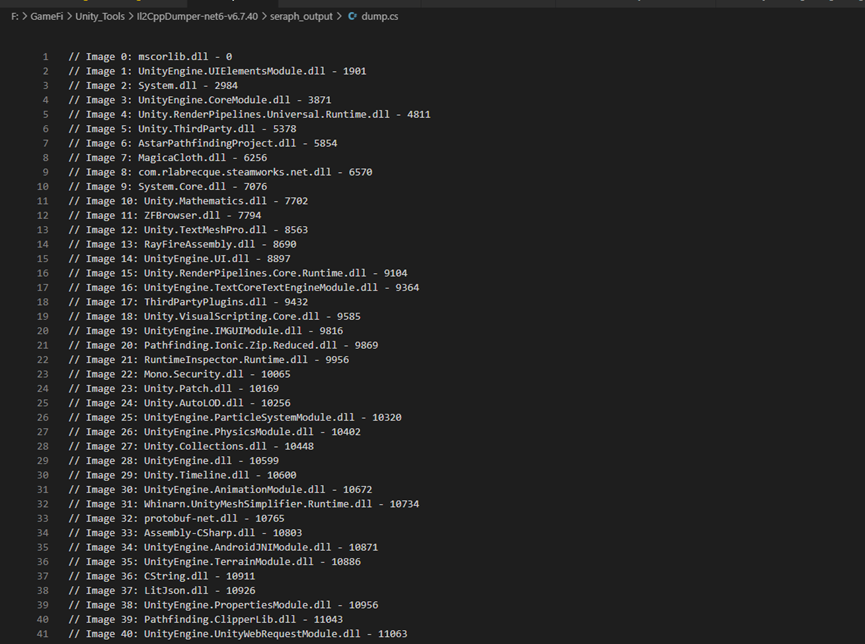865x644 pixels.
Task: Click the F: drive breadcrumb
Action: 14,18
